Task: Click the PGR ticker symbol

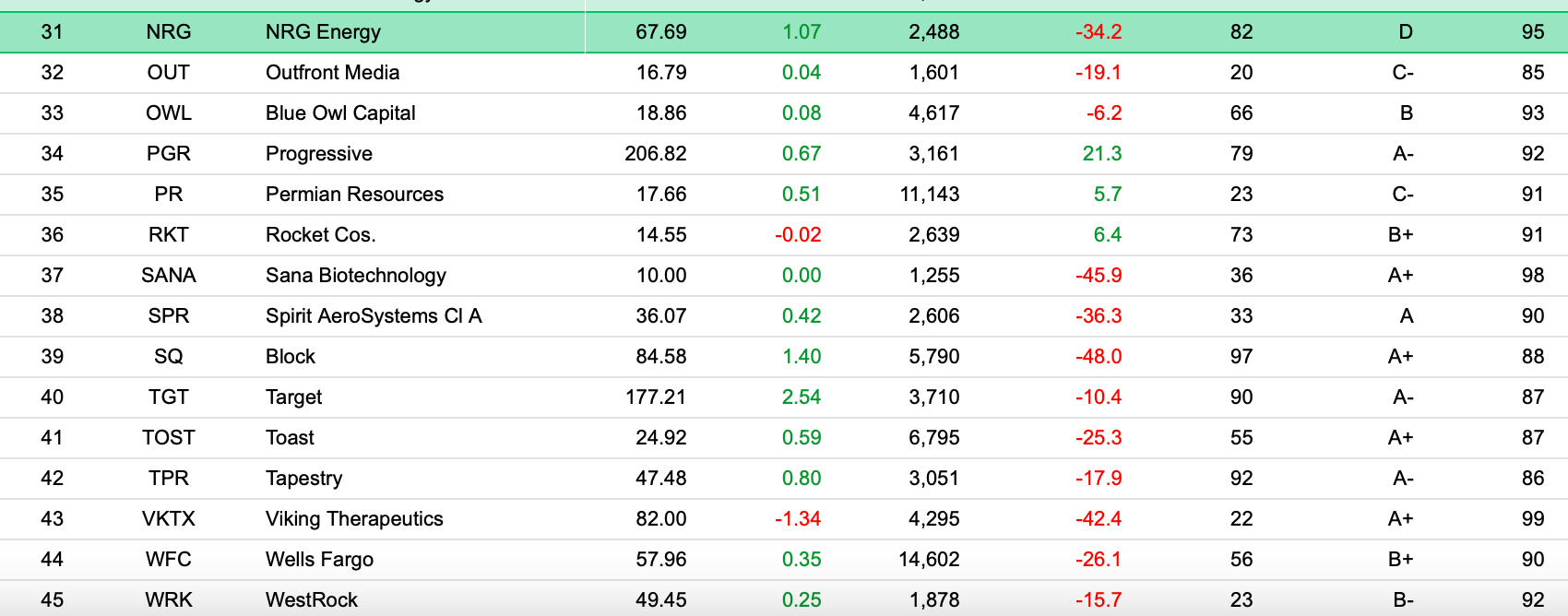Action: (169, 154)
